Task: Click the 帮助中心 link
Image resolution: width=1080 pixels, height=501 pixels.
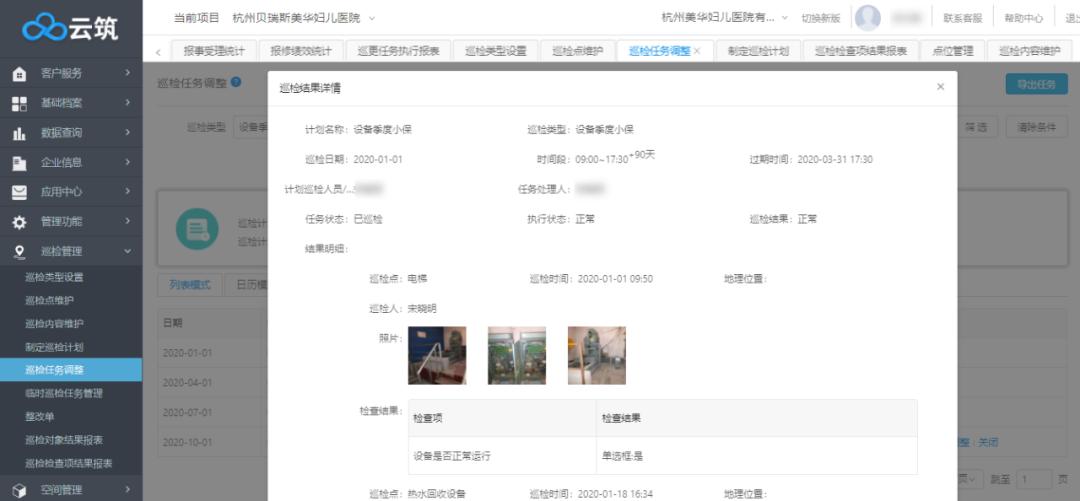Action: tap(1024, 19)
